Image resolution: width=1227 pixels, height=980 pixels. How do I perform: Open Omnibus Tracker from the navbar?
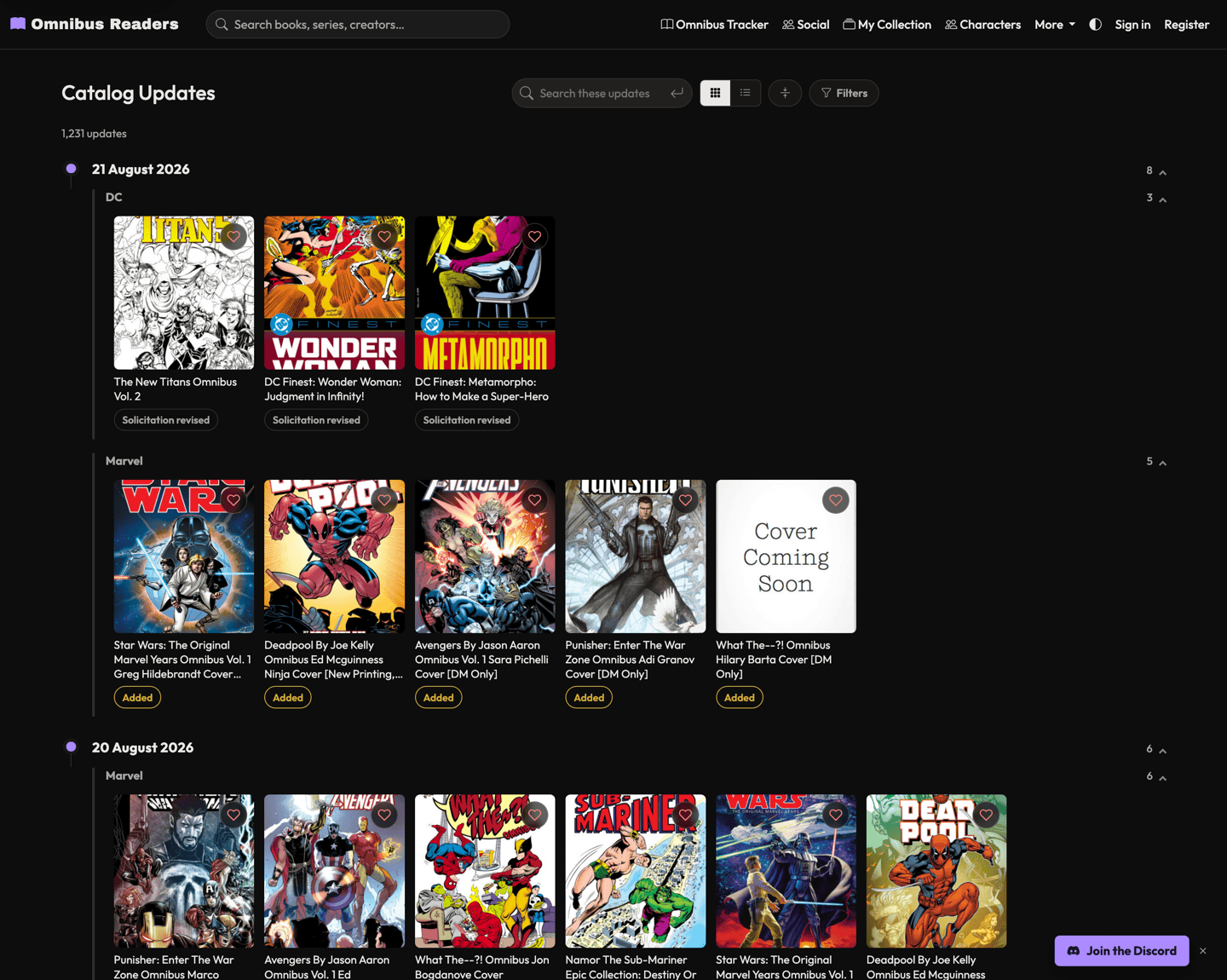pyautogui.click(x=714, y=25)
